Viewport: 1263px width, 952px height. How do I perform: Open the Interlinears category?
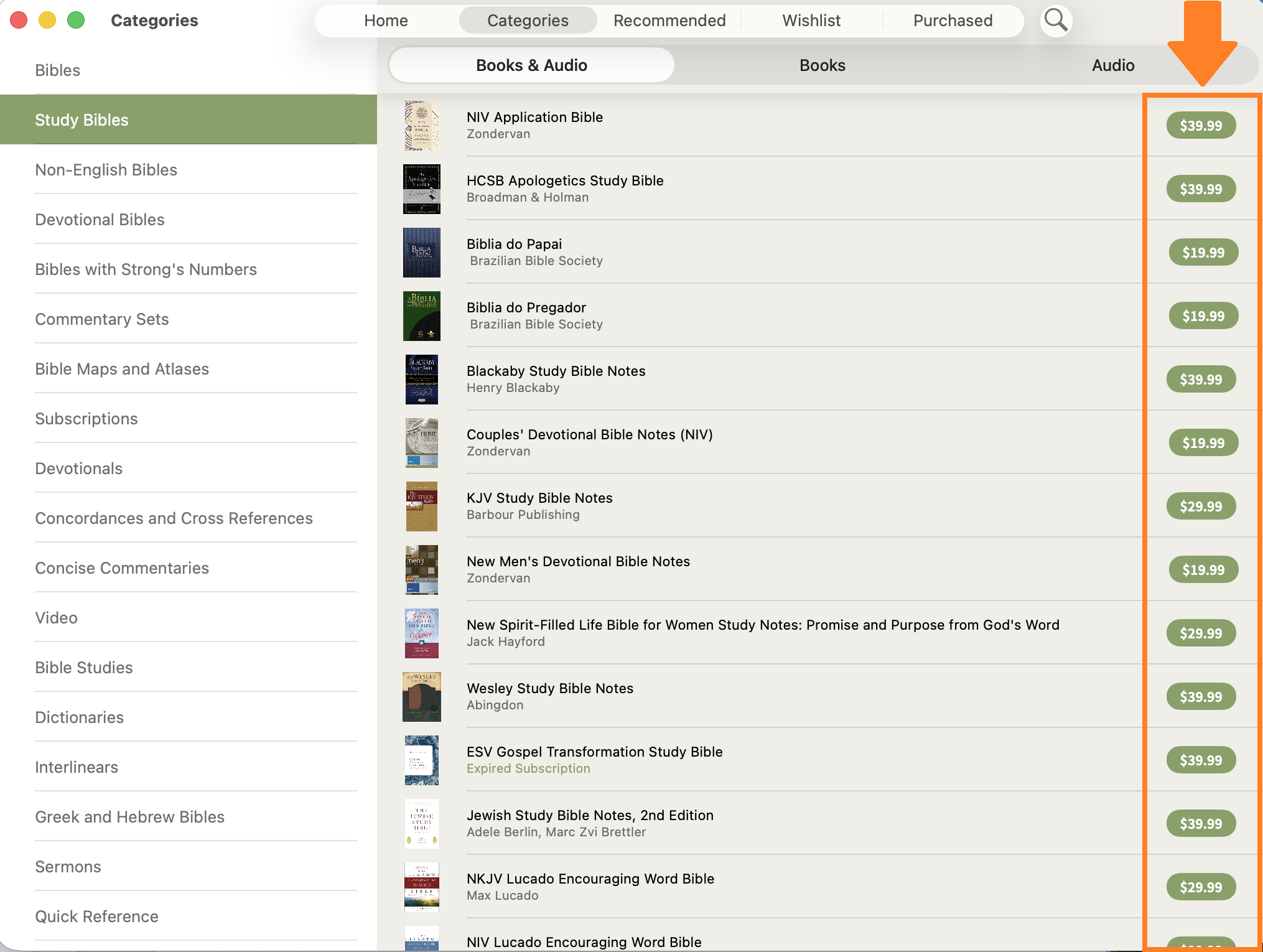coord(189,767)
